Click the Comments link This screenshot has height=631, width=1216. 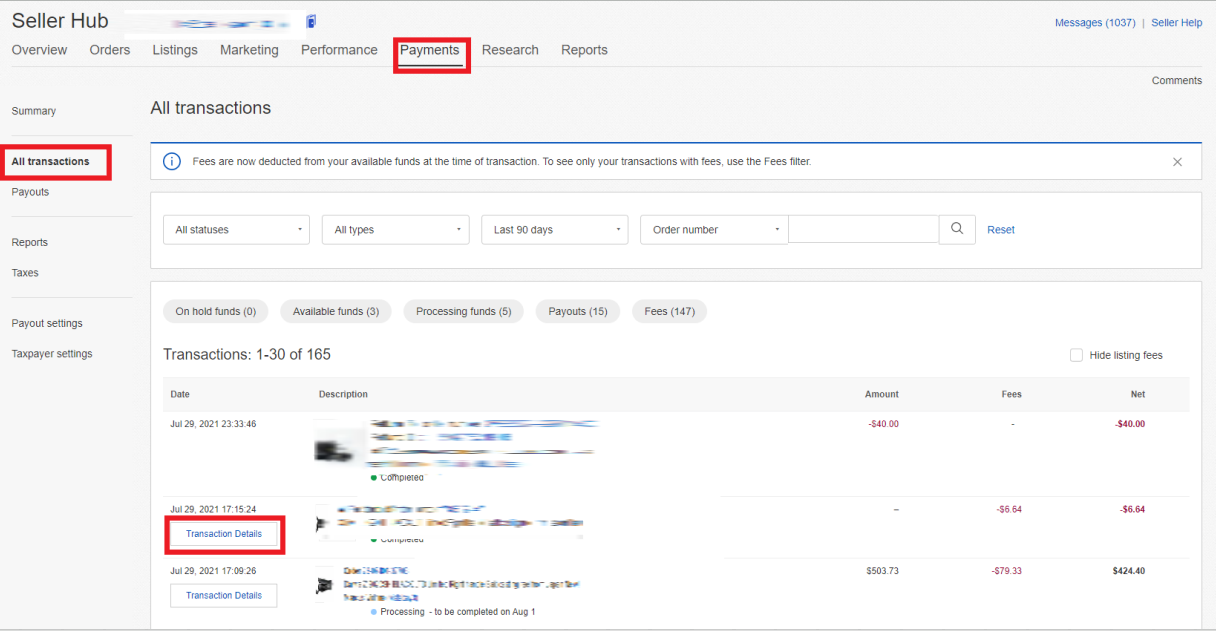click(x=1177, y=81)
